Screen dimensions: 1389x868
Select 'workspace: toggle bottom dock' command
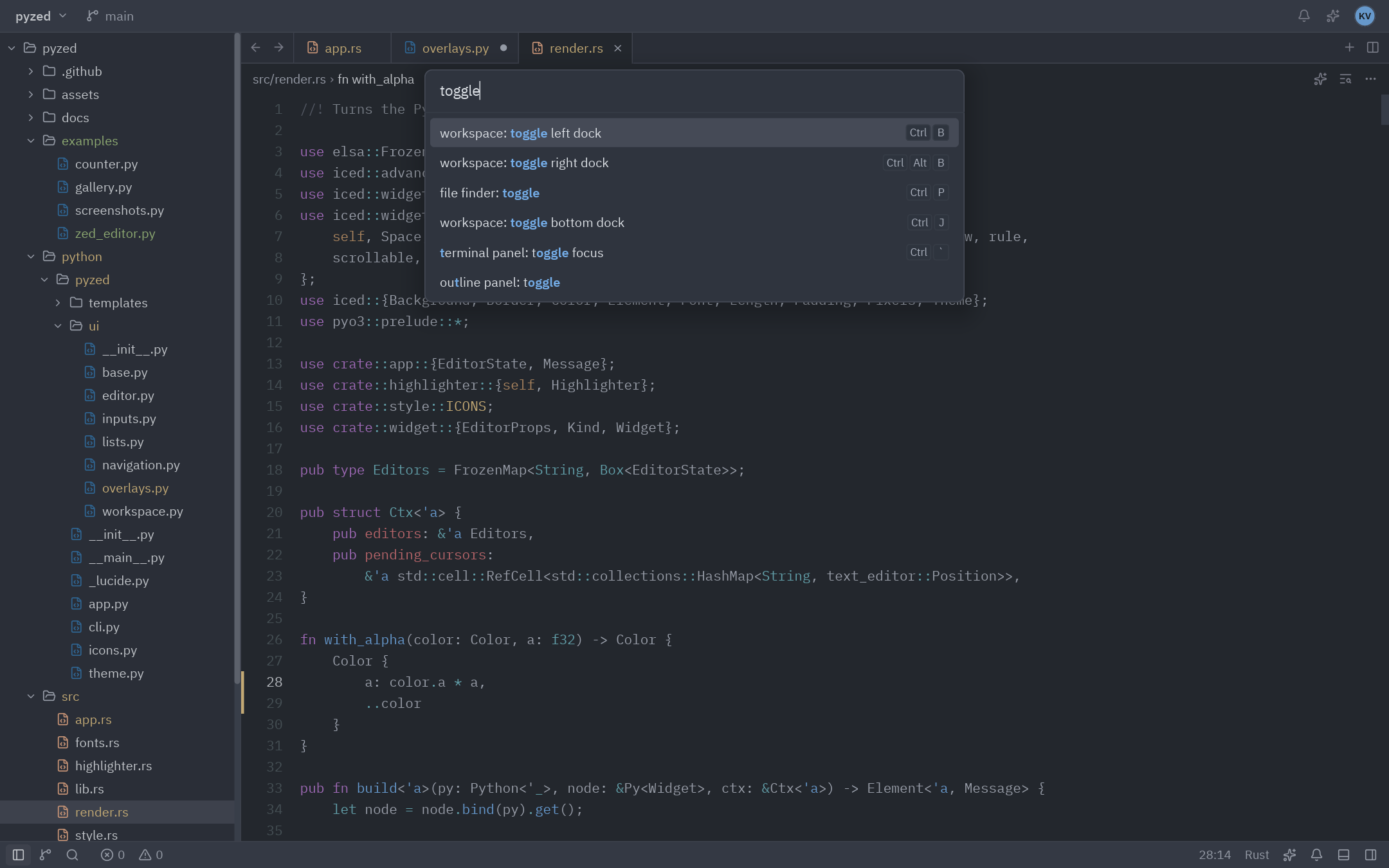click(x=694, y=222)
